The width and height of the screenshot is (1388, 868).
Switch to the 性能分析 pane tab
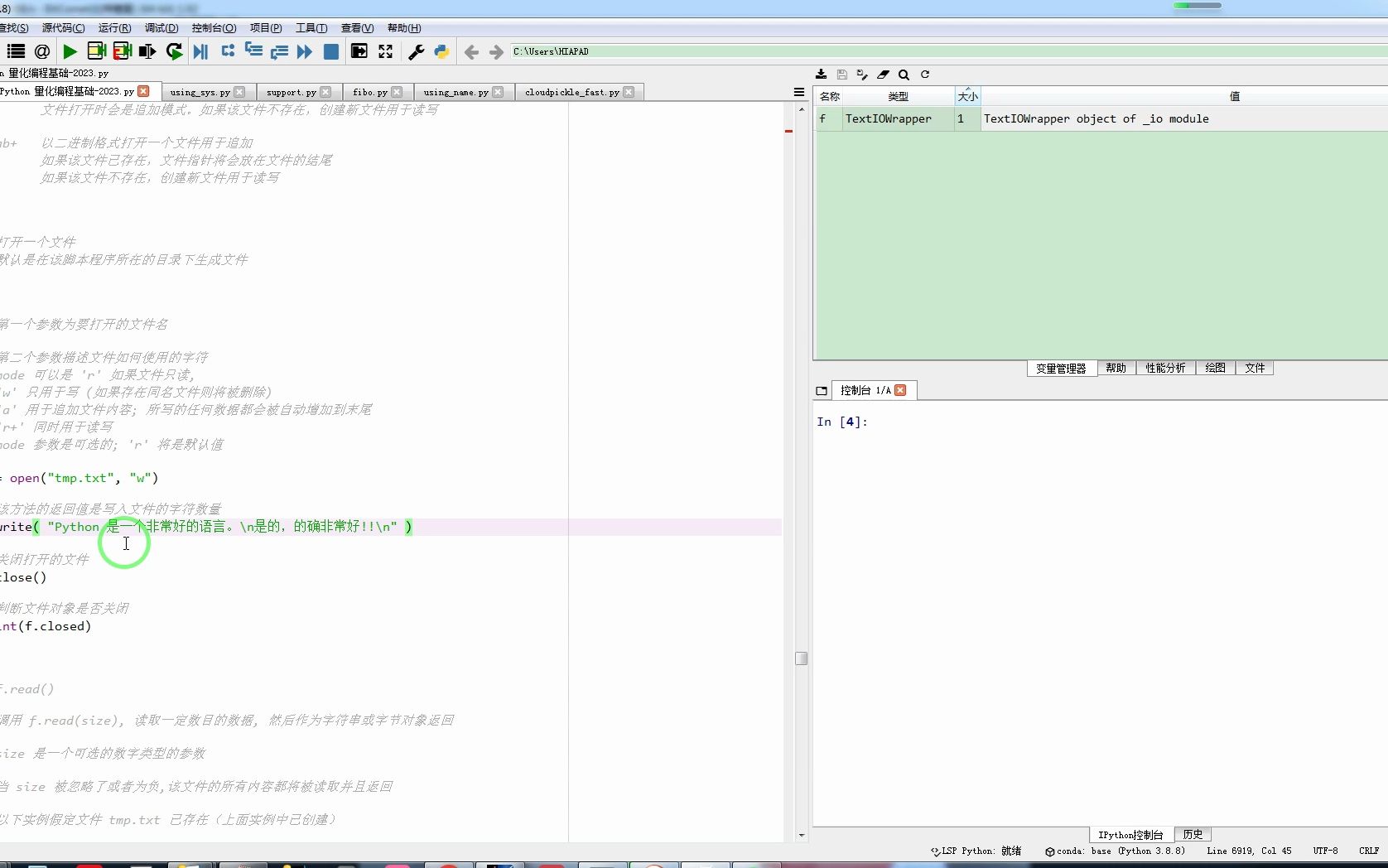1165,368
